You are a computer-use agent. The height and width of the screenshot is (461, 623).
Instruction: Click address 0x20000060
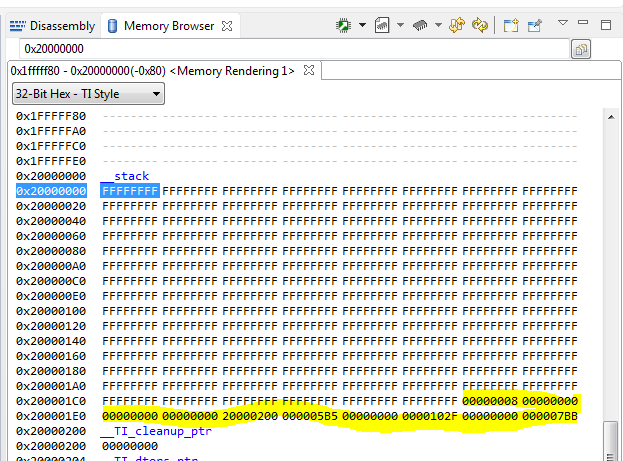51,236
